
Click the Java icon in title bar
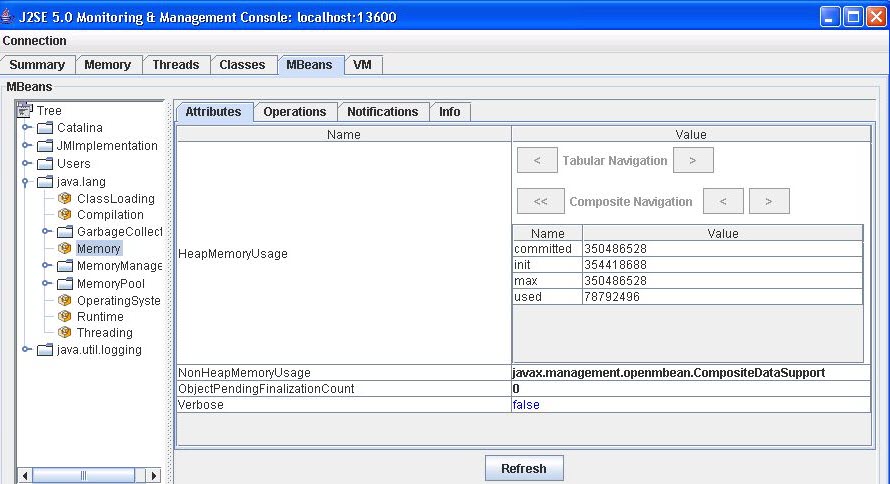7,16
